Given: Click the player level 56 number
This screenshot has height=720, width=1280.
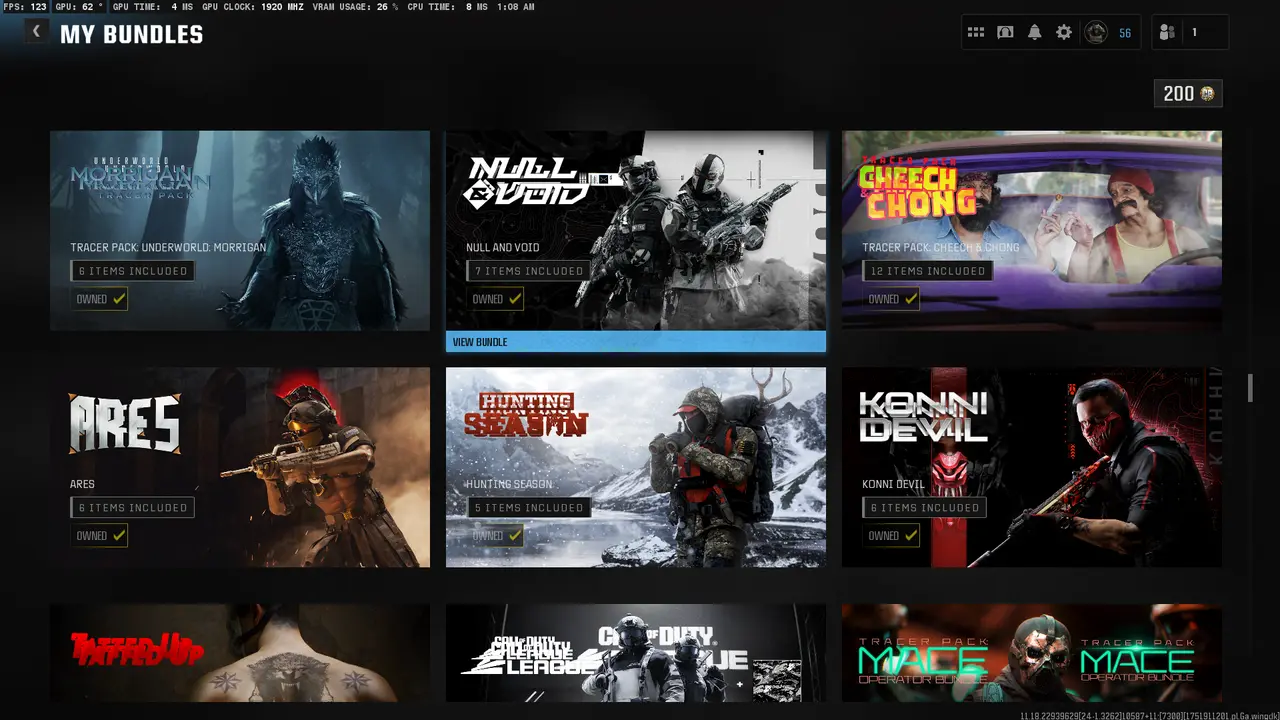Looking at the screenshot, I should pos(1125,33).
